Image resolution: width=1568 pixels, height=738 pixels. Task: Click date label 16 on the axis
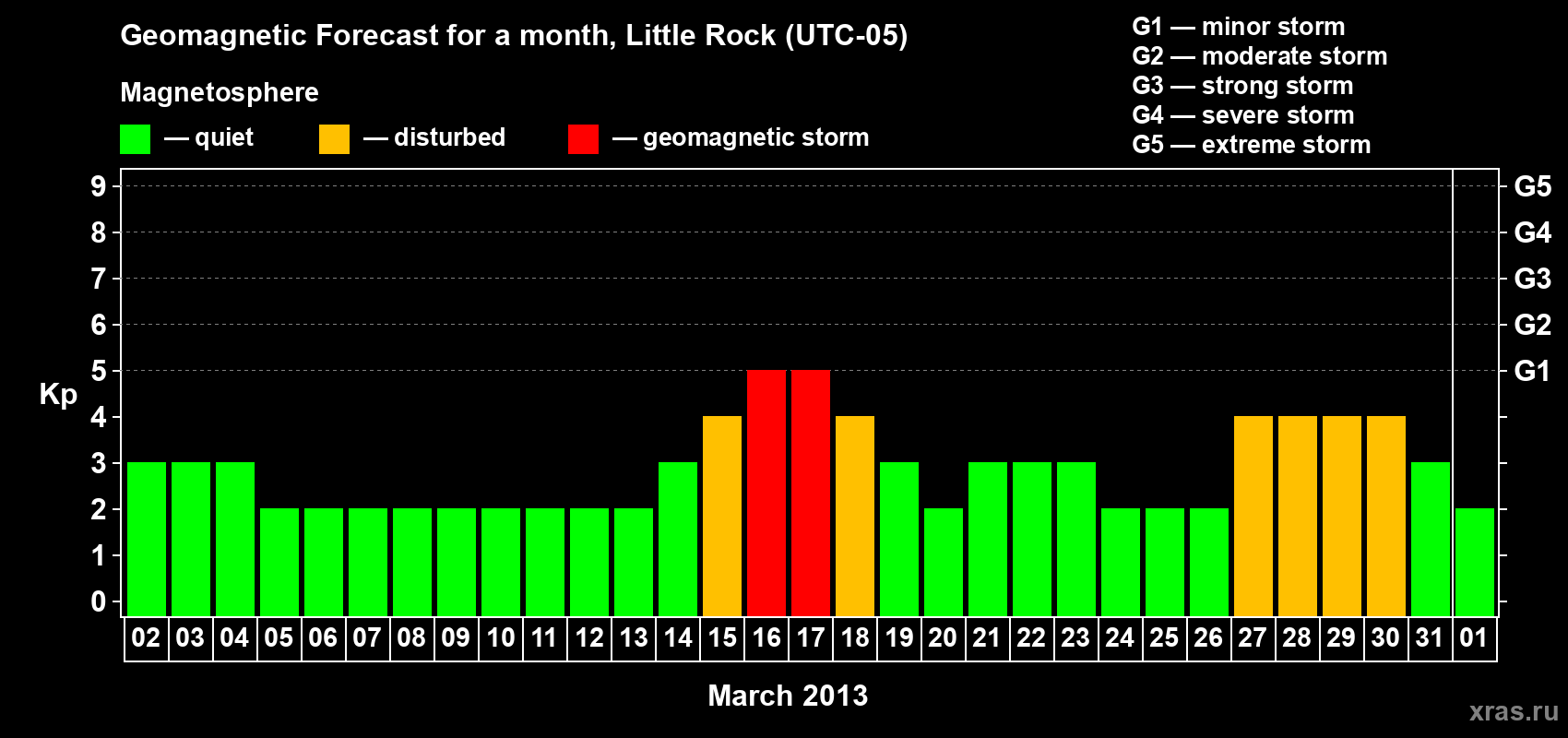pyautogui.click(x=766, y=638)
